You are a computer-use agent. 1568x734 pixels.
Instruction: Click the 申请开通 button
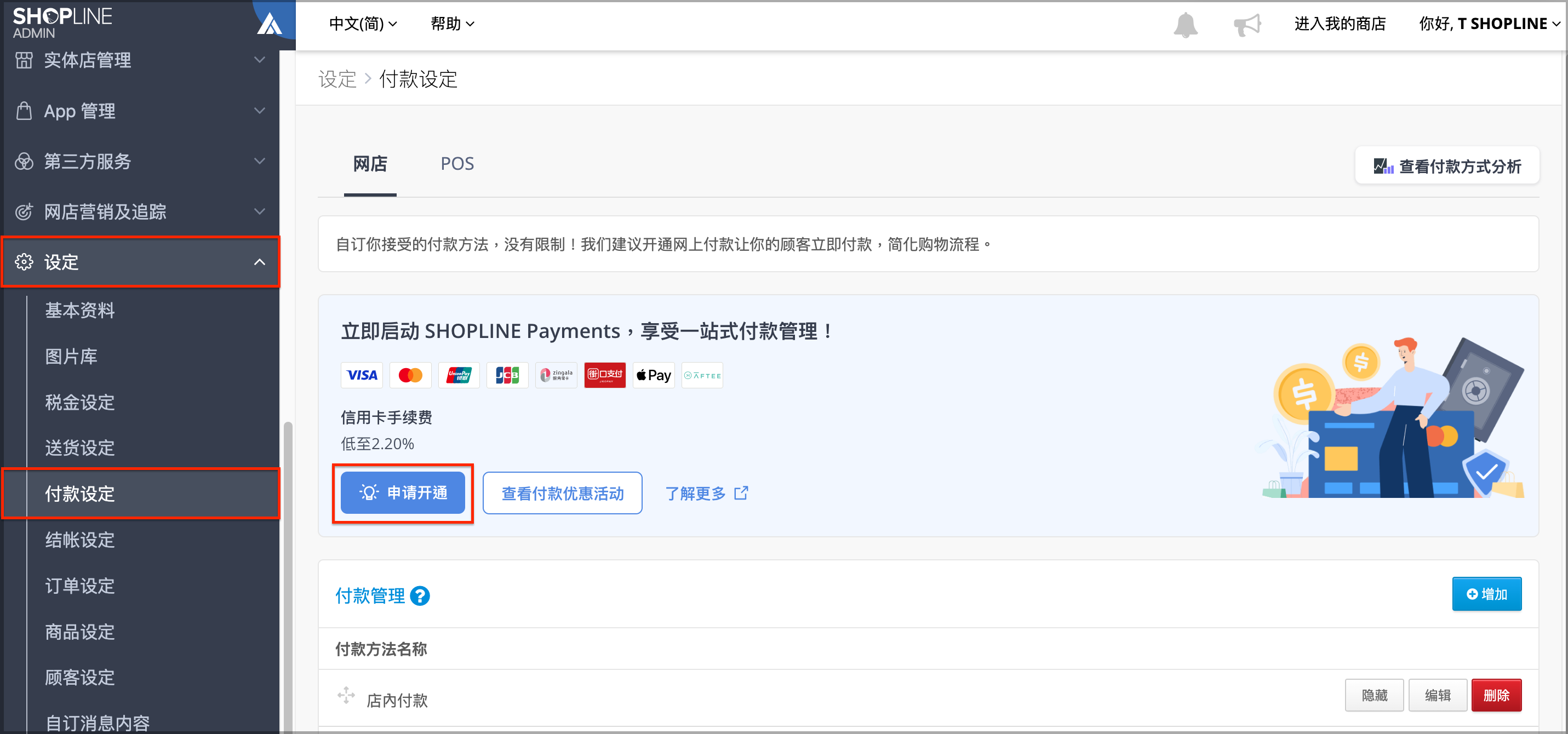[402, 492]
